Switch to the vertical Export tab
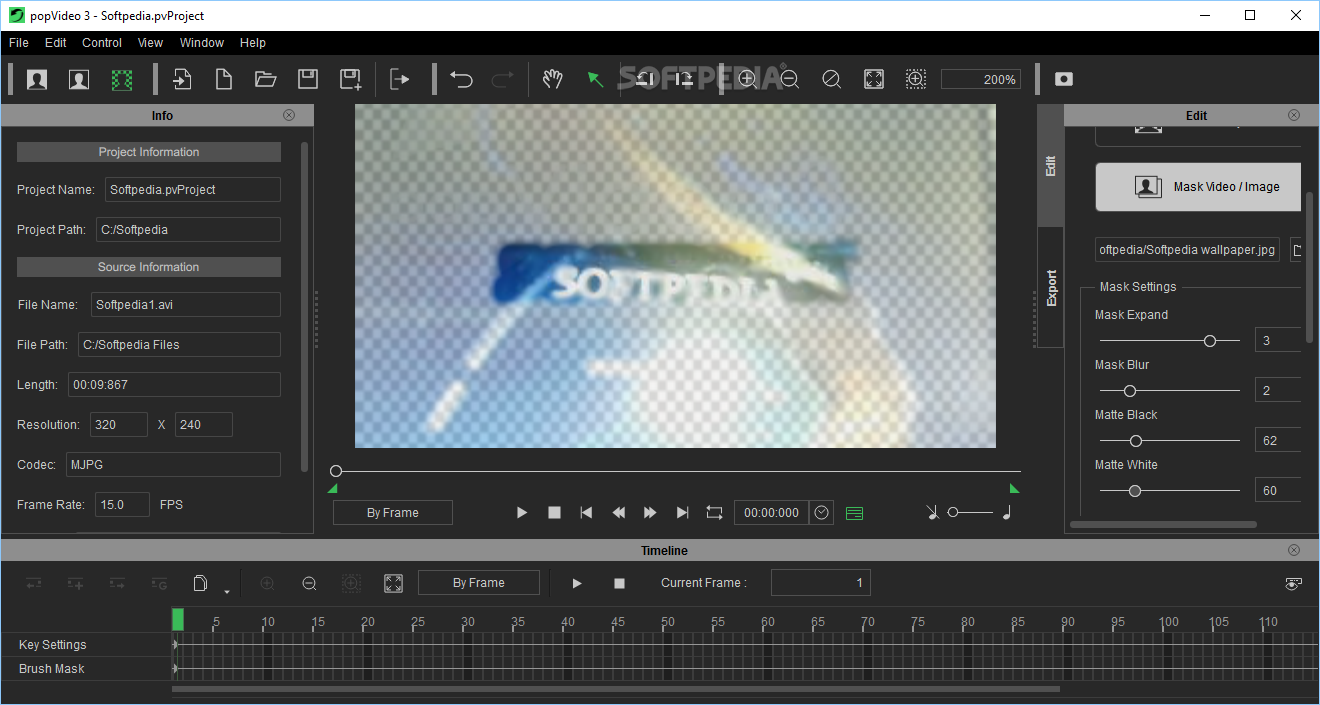This screenshot has width=1320, height=705. coord(1050,288)
